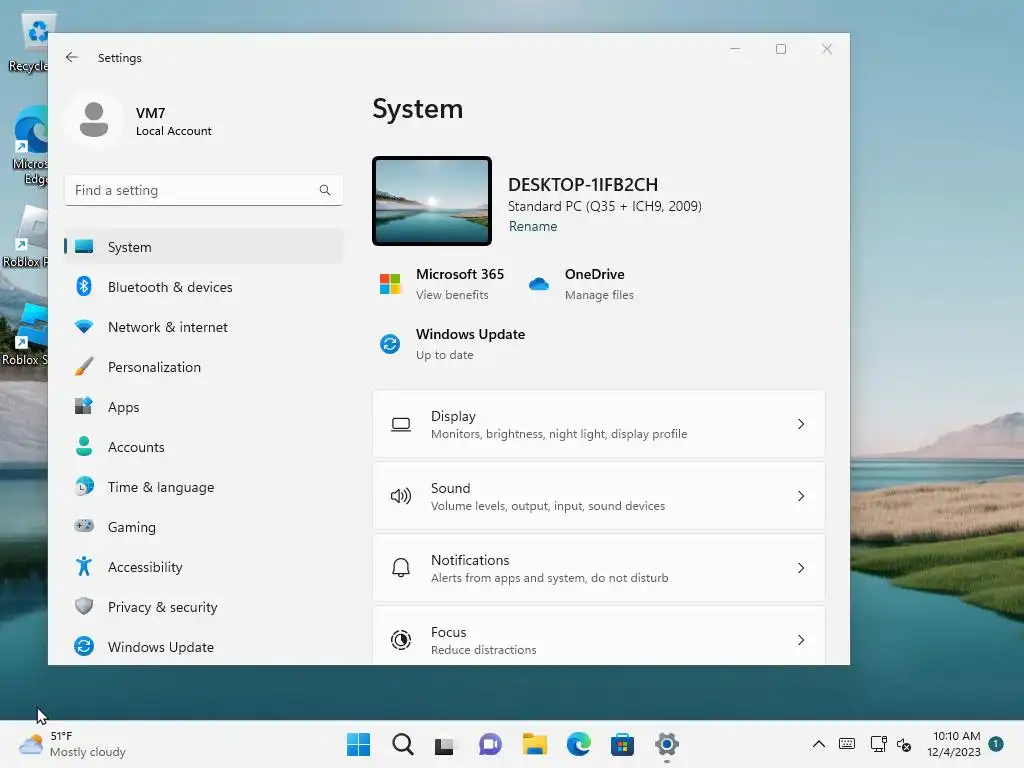The width and height of the screenshot is (1024, 768).
Task: Open the Display settings row
Action: (x=599, y=424)
